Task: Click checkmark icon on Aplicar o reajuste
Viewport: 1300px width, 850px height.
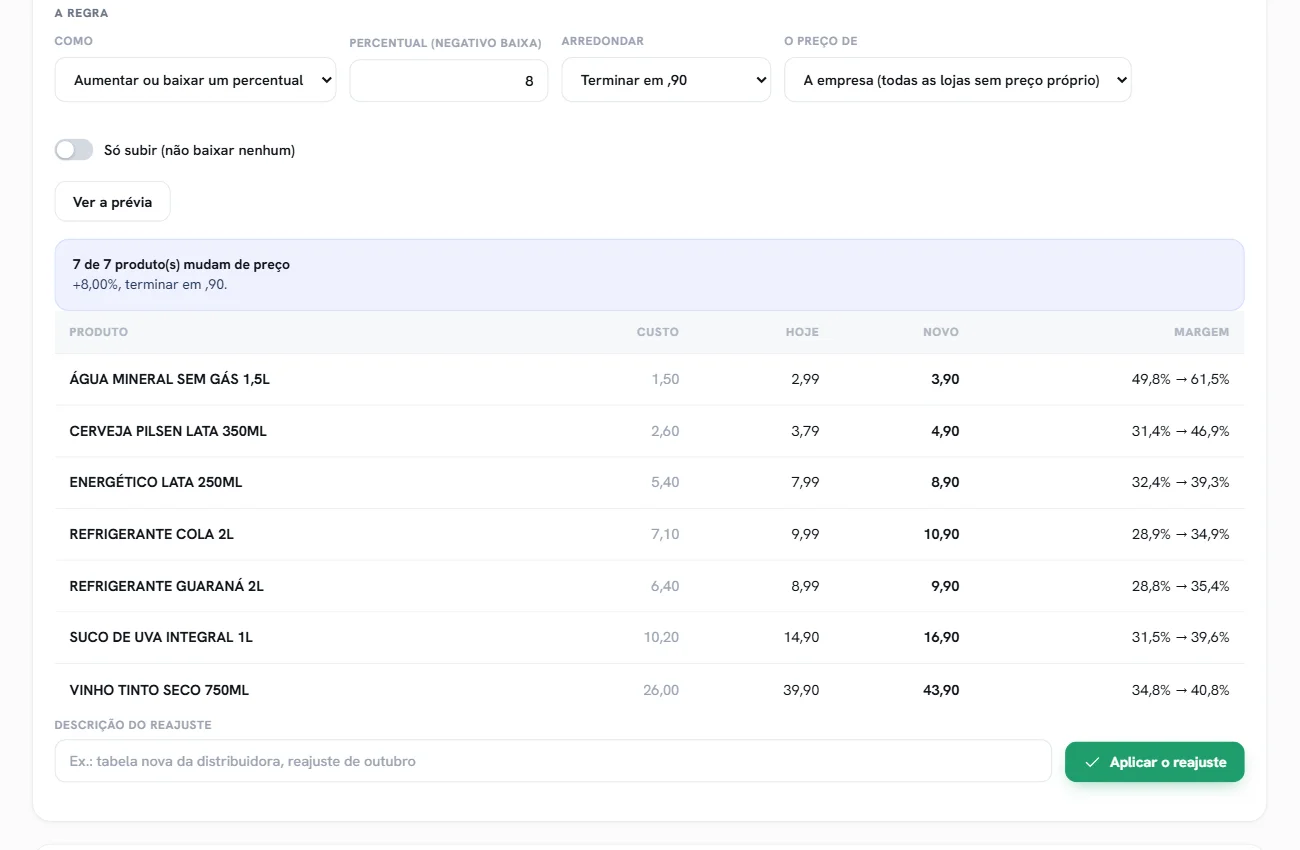Action: [1092, 762]
